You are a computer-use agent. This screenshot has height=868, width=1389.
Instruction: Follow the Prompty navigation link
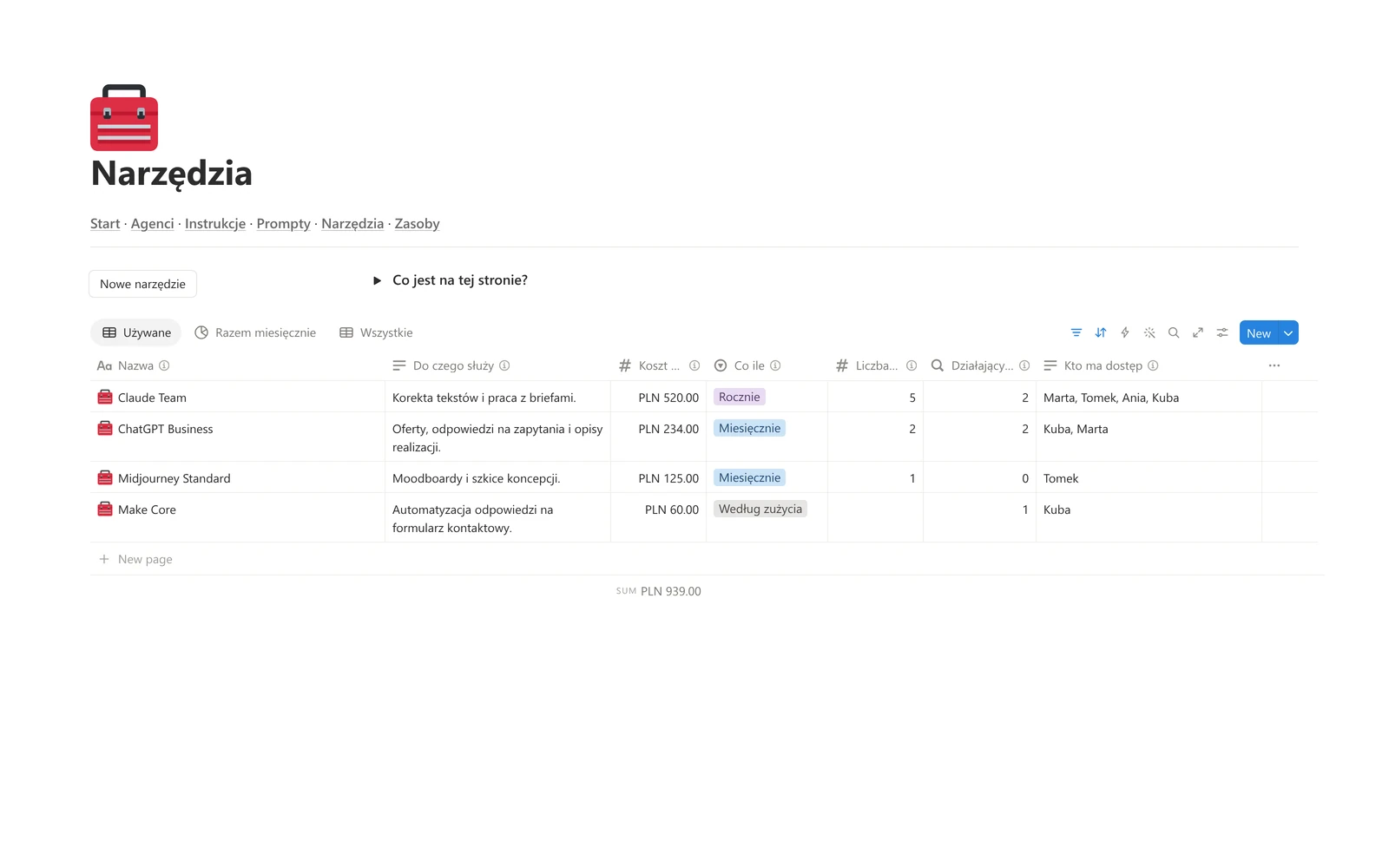283,224
